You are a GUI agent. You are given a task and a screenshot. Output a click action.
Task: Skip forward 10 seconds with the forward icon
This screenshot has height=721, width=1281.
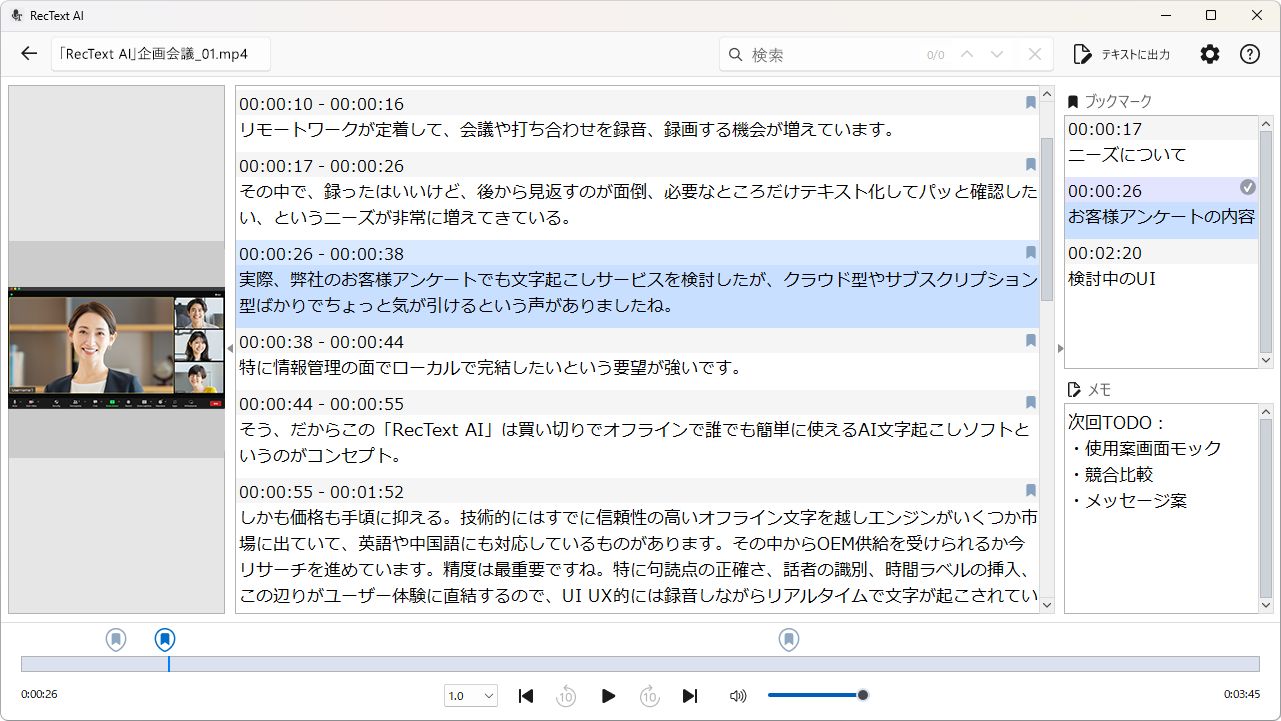(x=649, y=695)
